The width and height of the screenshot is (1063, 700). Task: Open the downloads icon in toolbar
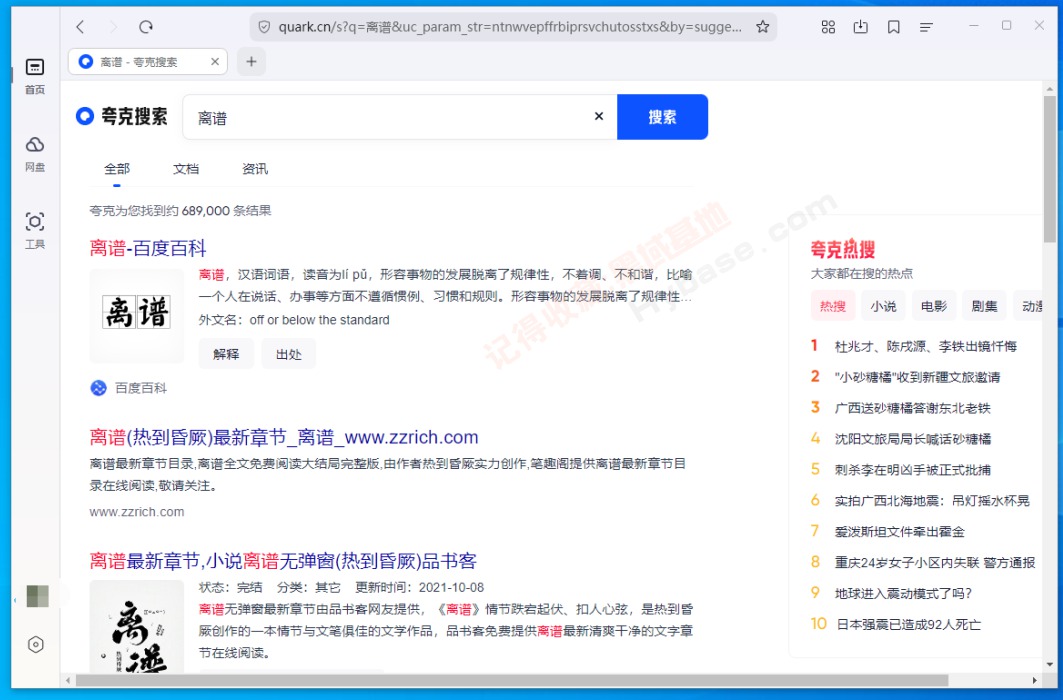[860, 27]
